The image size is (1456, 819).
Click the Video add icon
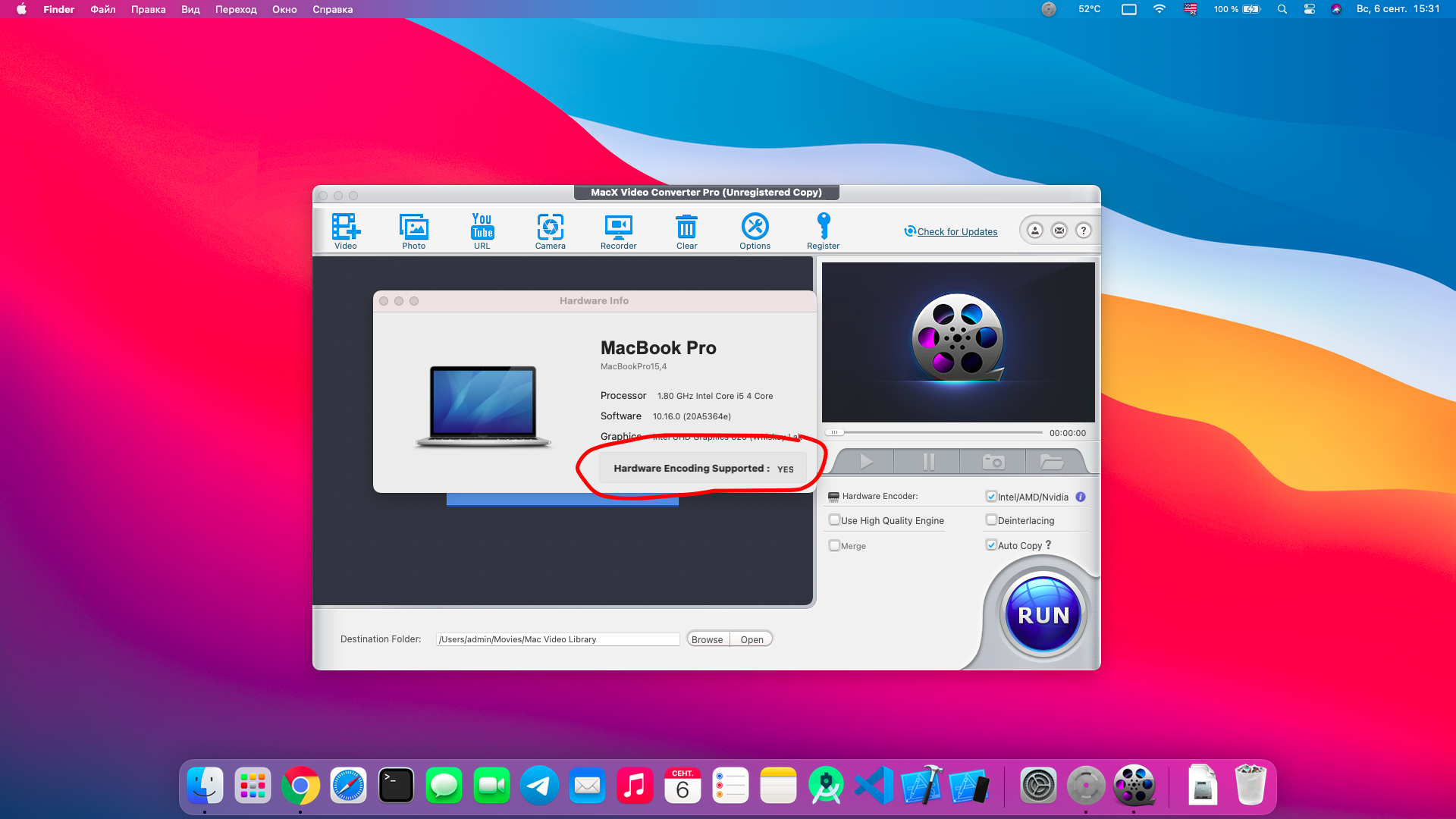click(x=345, y=227)
